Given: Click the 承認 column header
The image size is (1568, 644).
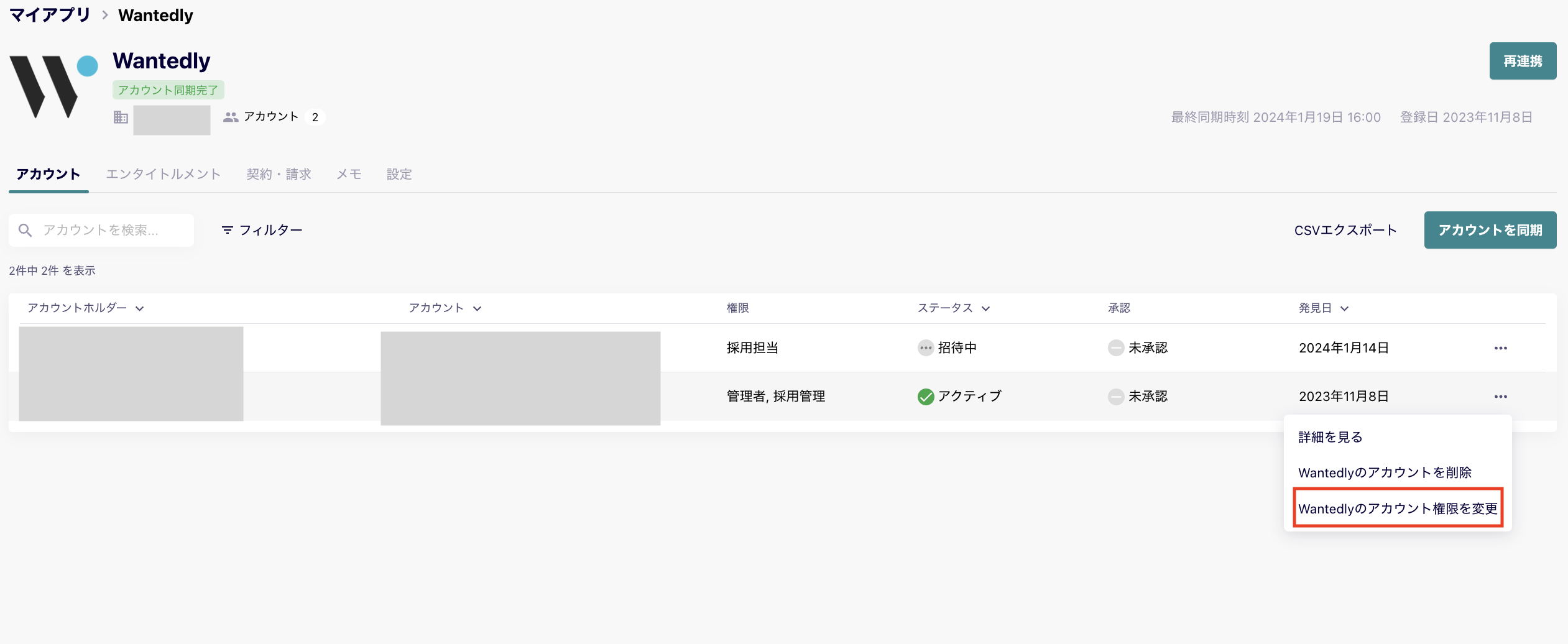Looking at the screenshot, I should tap(1118, 308).
